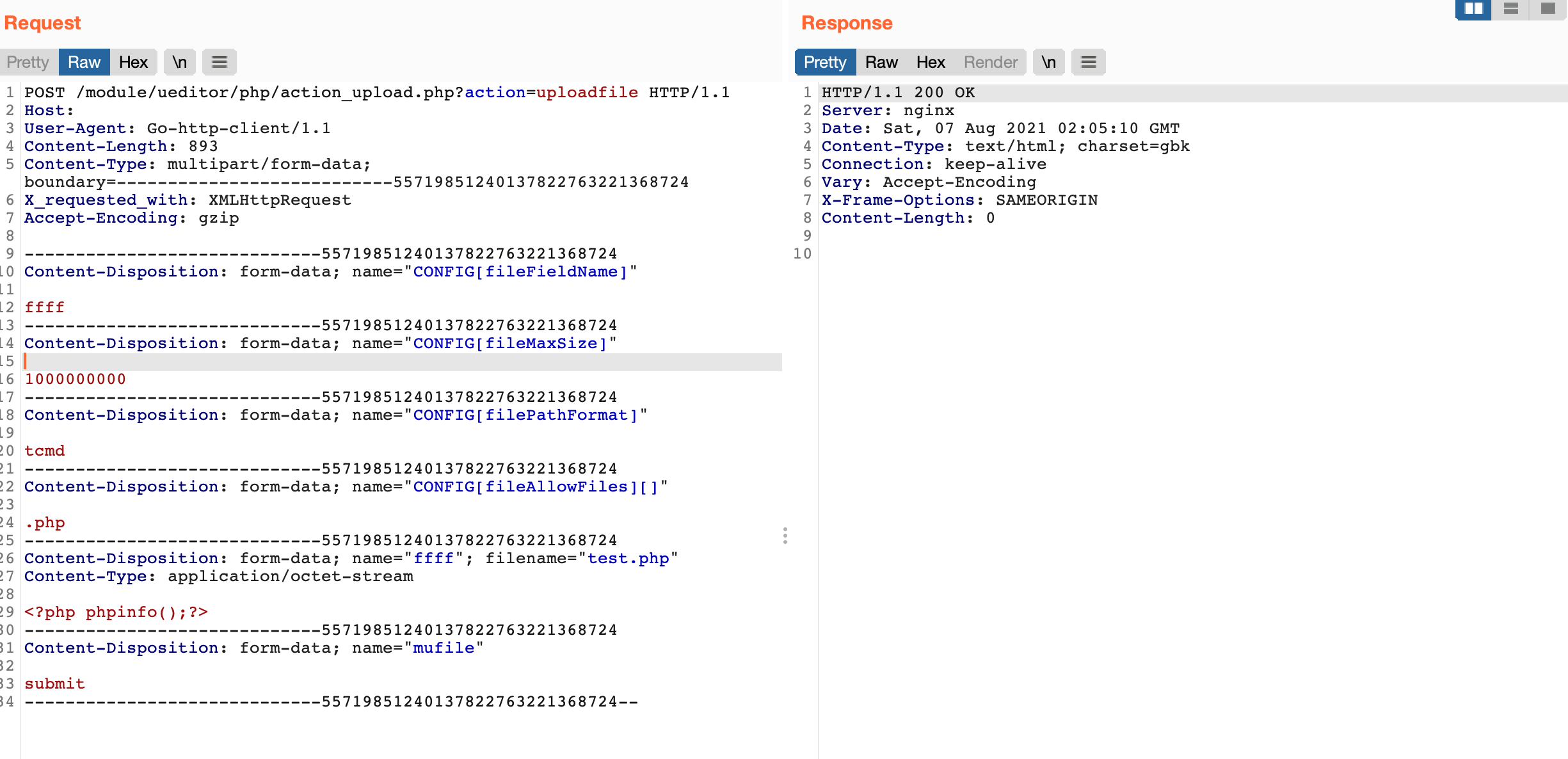The width and height of the screenshot is (1568, 759).
Task: Place cursor in the 1000000000 fileMaxSize value
Action: coord(76,379)
